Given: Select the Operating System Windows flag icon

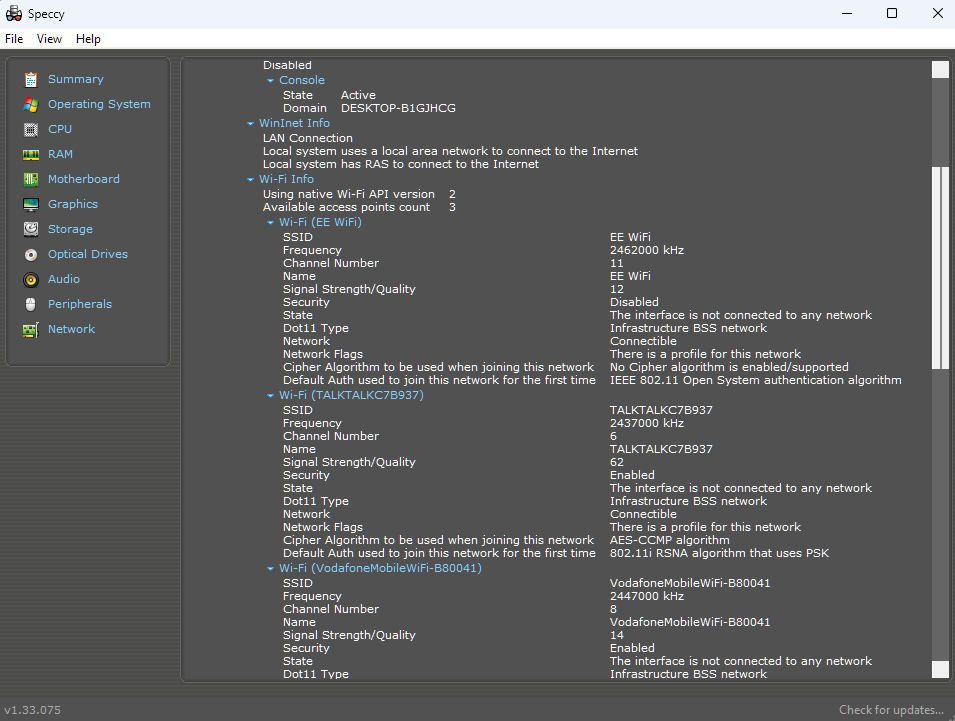Looking at the screenshot, I should pyautogui.click(x=31, y=105).
